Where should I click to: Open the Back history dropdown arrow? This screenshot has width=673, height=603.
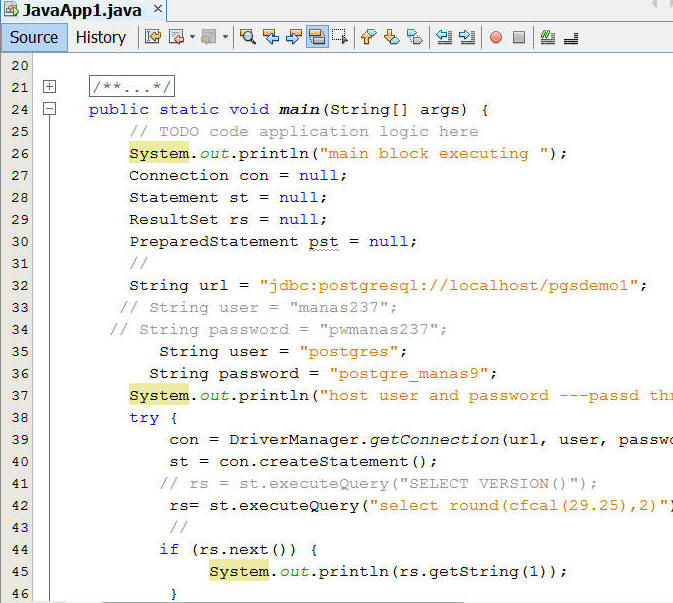pyautogui.click(x=192, y=37)
